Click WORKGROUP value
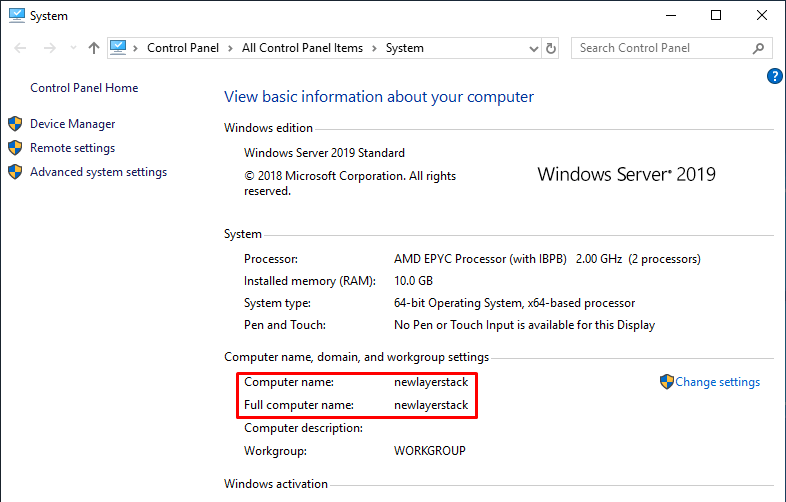The width and height of the screenshot is (786, 502). (430, 451)
